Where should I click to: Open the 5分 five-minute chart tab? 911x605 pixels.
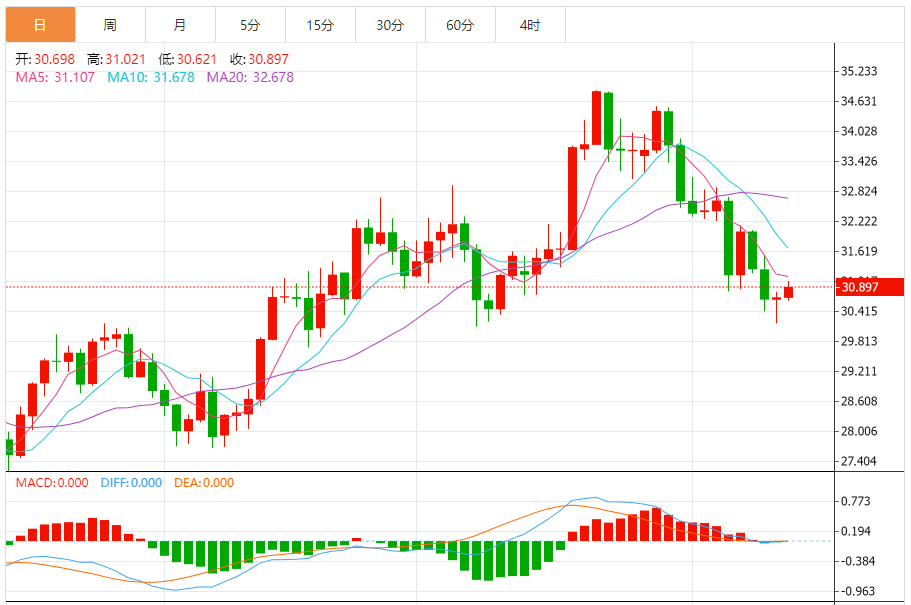250,24
